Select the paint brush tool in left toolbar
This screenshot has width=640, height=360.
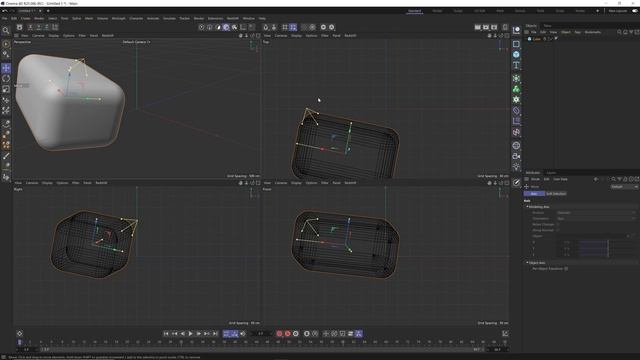(x=6, y=156)
